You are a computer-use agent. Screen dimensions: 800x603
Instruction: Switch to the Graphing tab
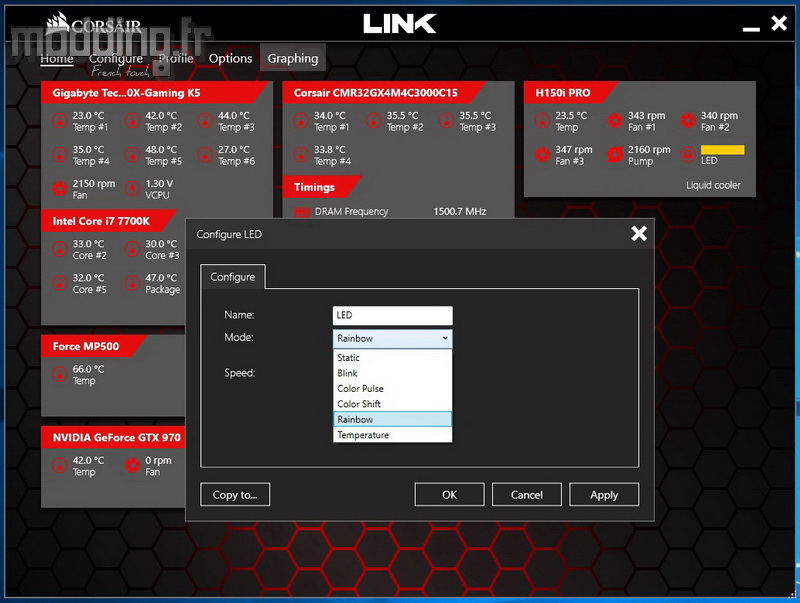pyautogui.click(x=293, y=59)
